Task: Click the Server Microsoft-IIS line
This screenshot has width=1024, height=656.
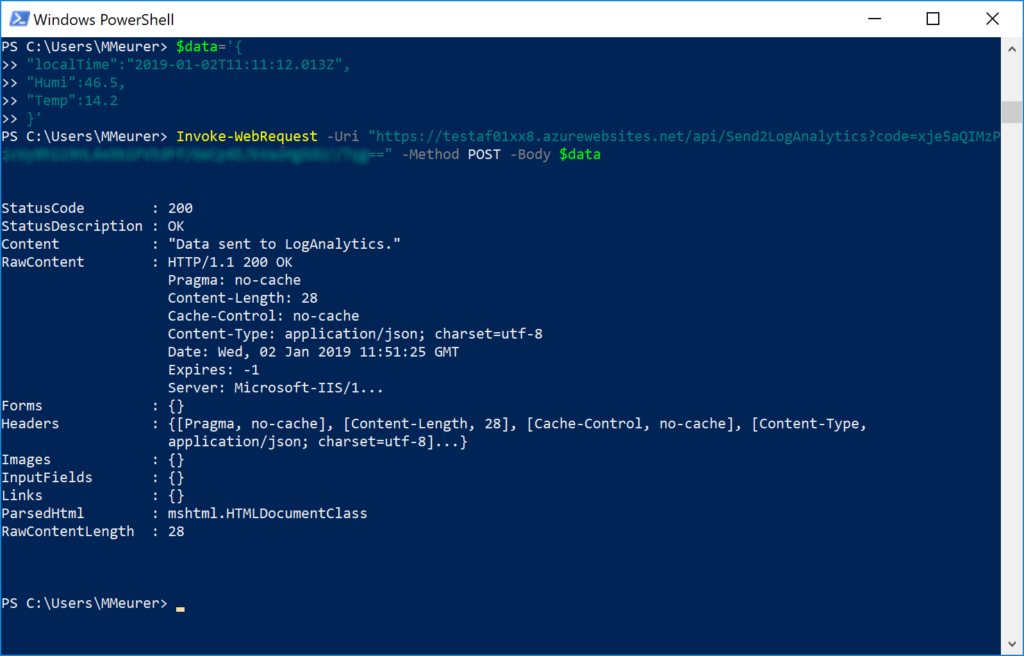Action: pyautogui.click(x=276, y=388)
